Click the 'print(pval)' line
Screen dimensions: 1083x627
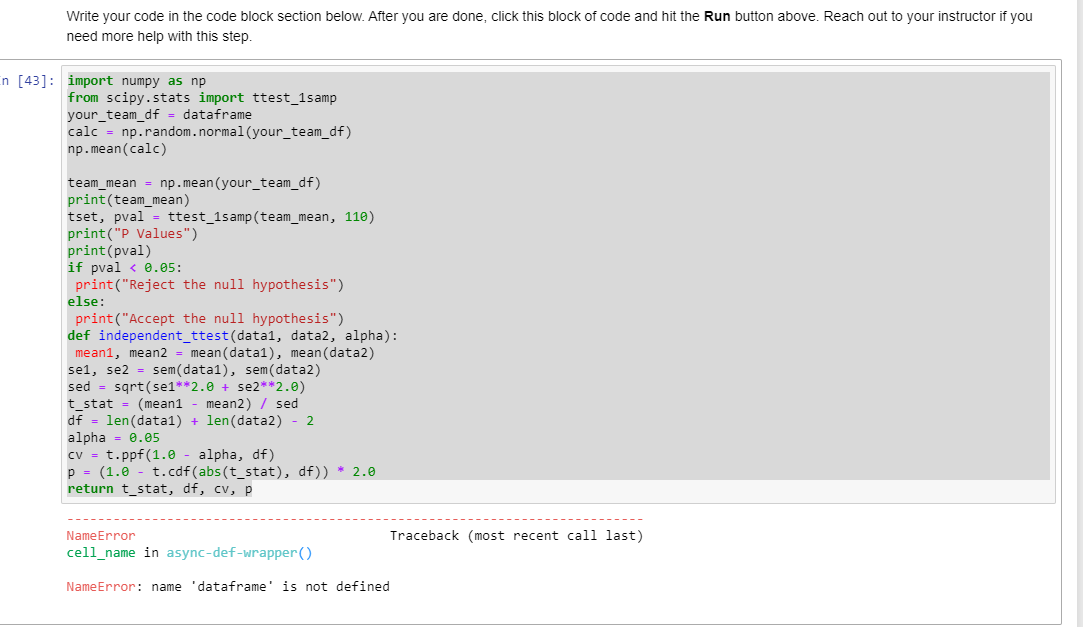pyautogui.click(x=109, y=251)
